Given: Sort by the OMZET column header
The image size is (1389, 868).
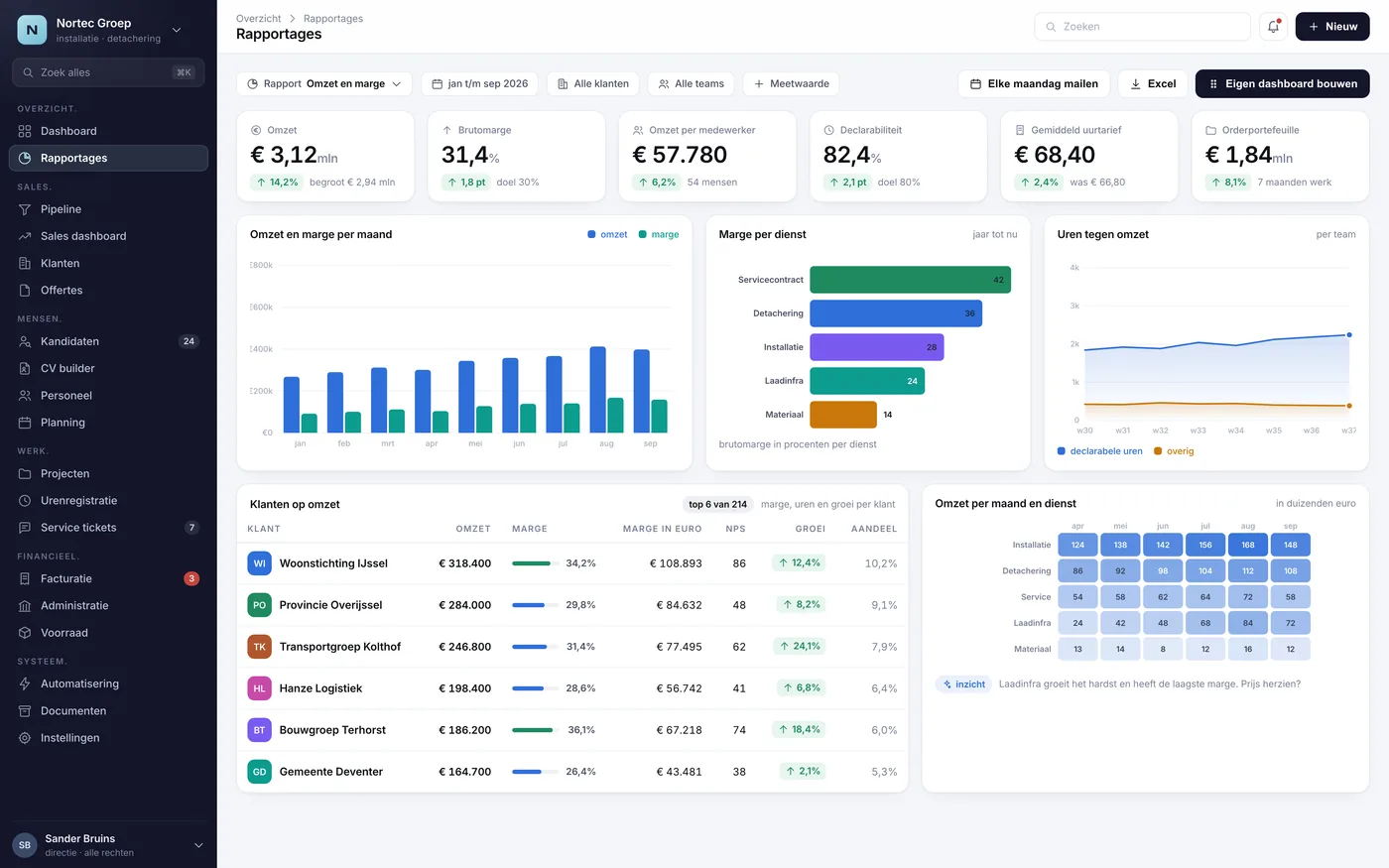Looking at the screenshot, I should click(x=473, y=529).
